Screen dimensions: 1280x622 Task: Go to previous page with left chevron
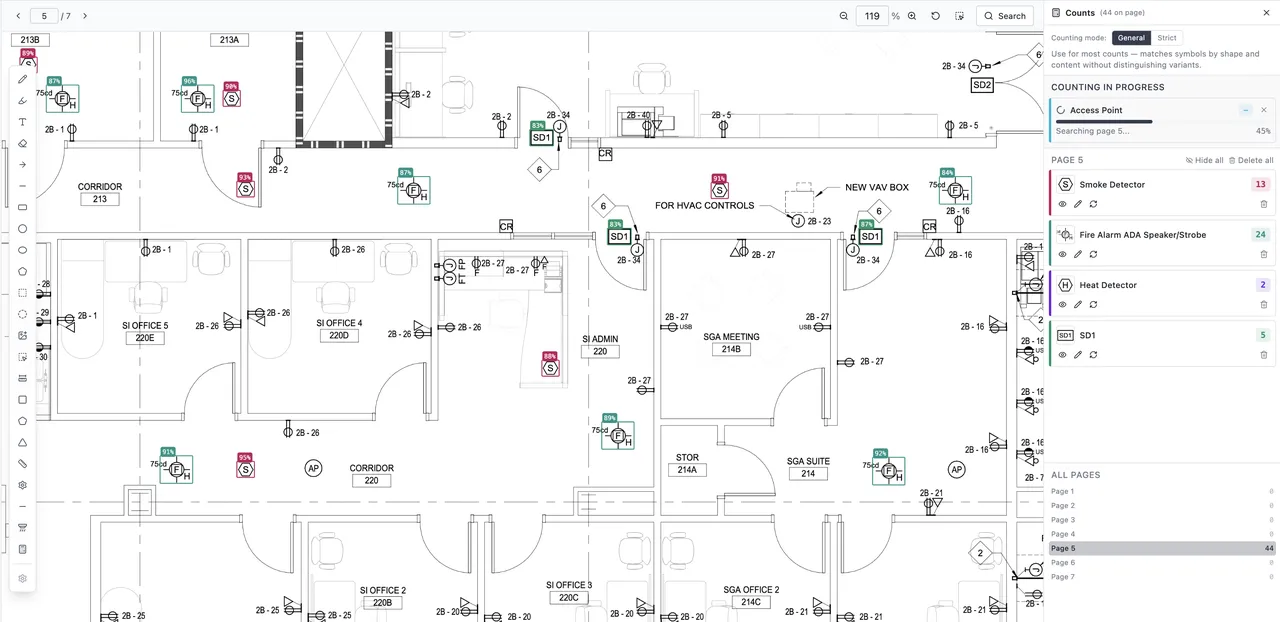18,16
